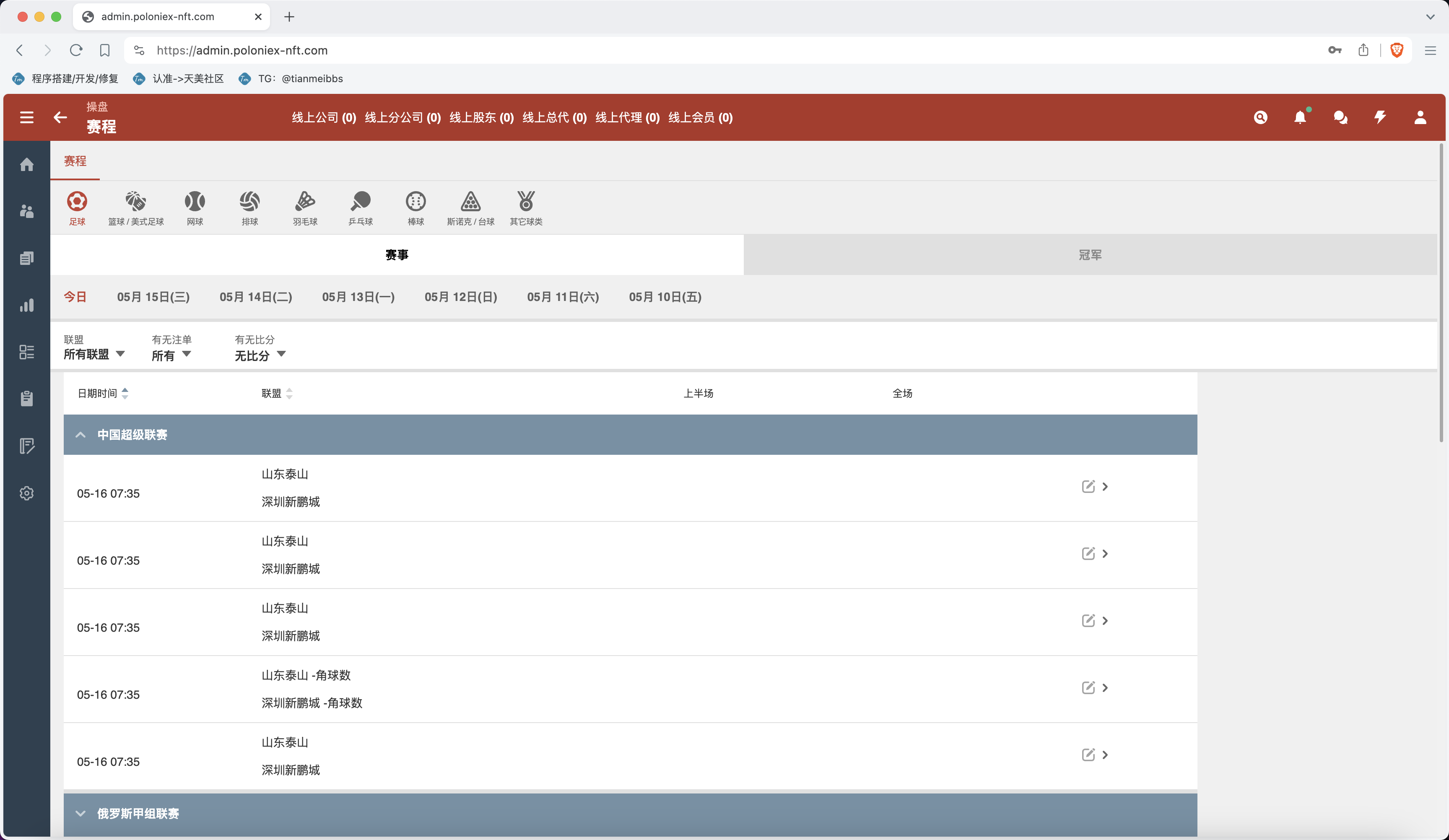This screenshot has height=840, width=1449.
Task: Click edit icon on first 山东泰山 match
Action: 1088,486
